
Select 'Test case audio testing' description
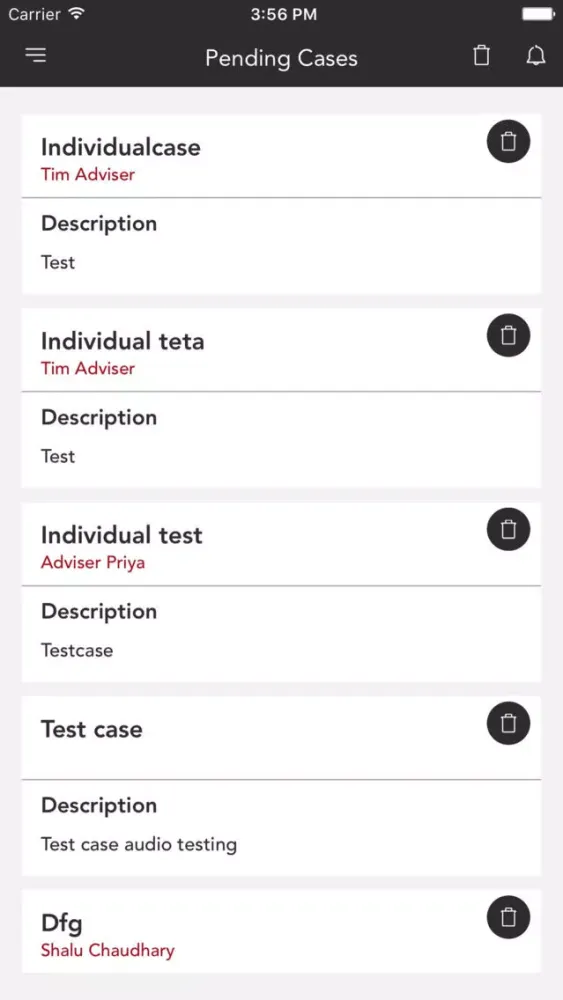tap(139, 844)
